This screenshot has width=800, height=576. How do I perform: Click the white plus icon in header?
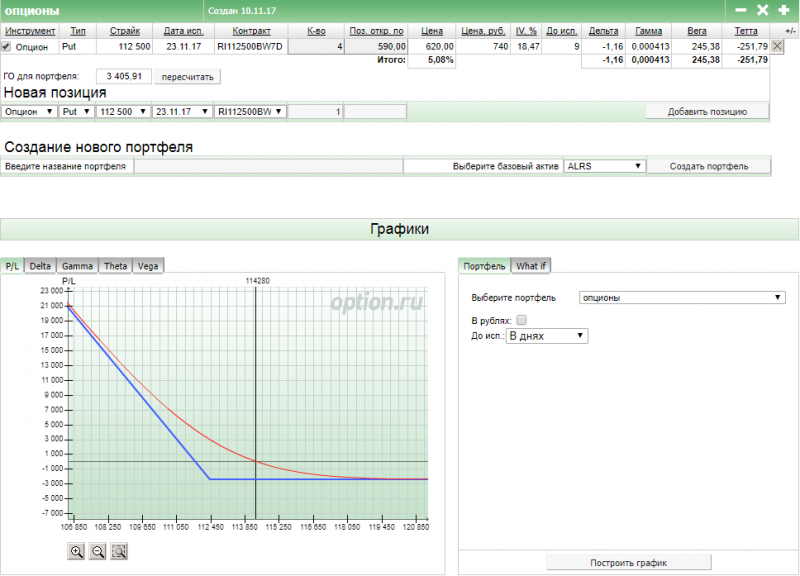pos(785,10)
